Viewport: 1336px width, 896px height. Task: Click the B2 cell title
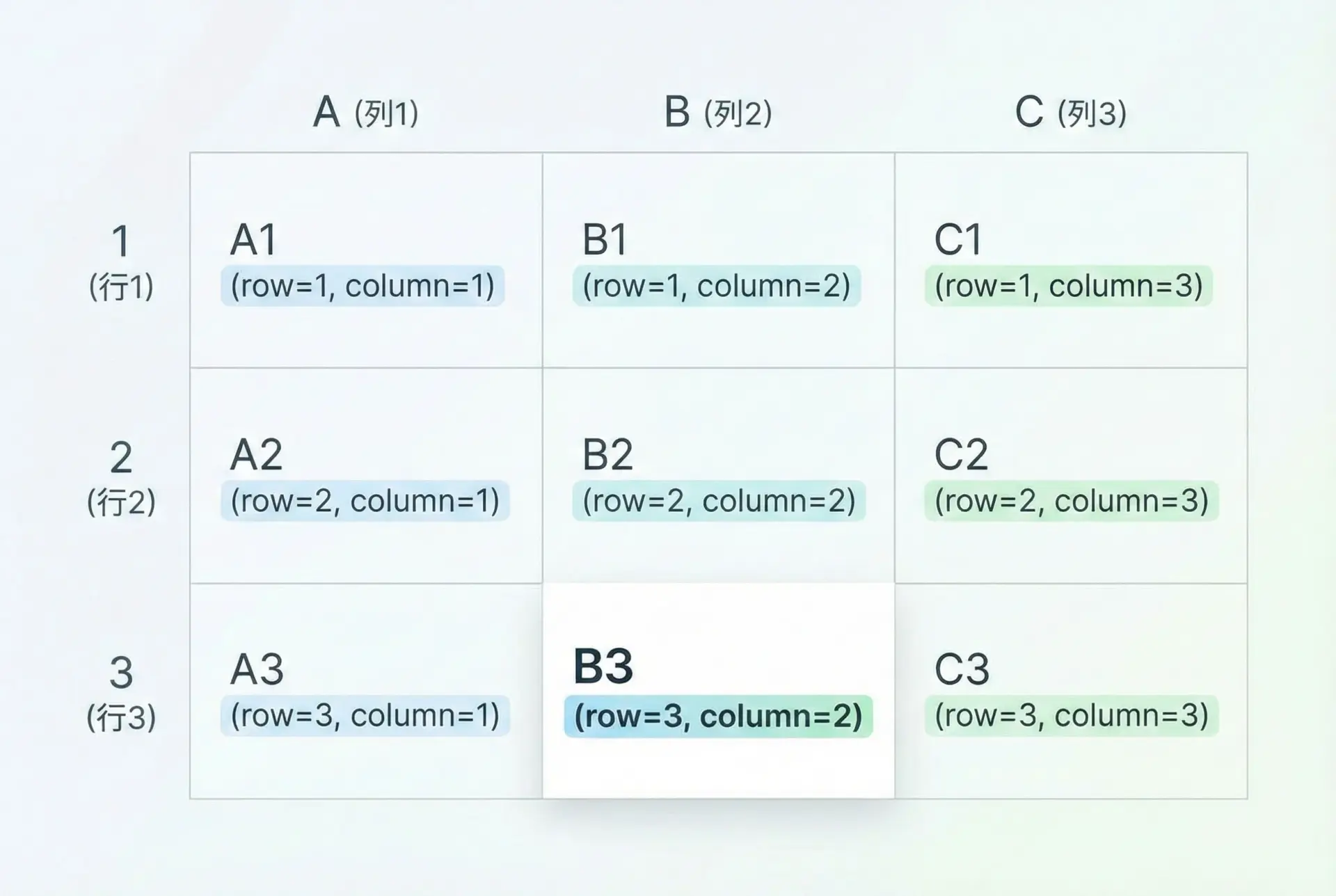click(607, 455)
